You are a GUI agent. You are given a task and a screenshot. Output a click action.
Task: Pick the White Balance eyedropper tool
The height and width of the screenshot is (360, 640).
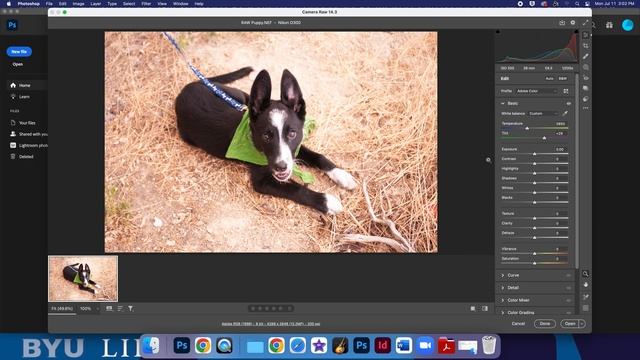pyautogui.click(x=565, y=113)
